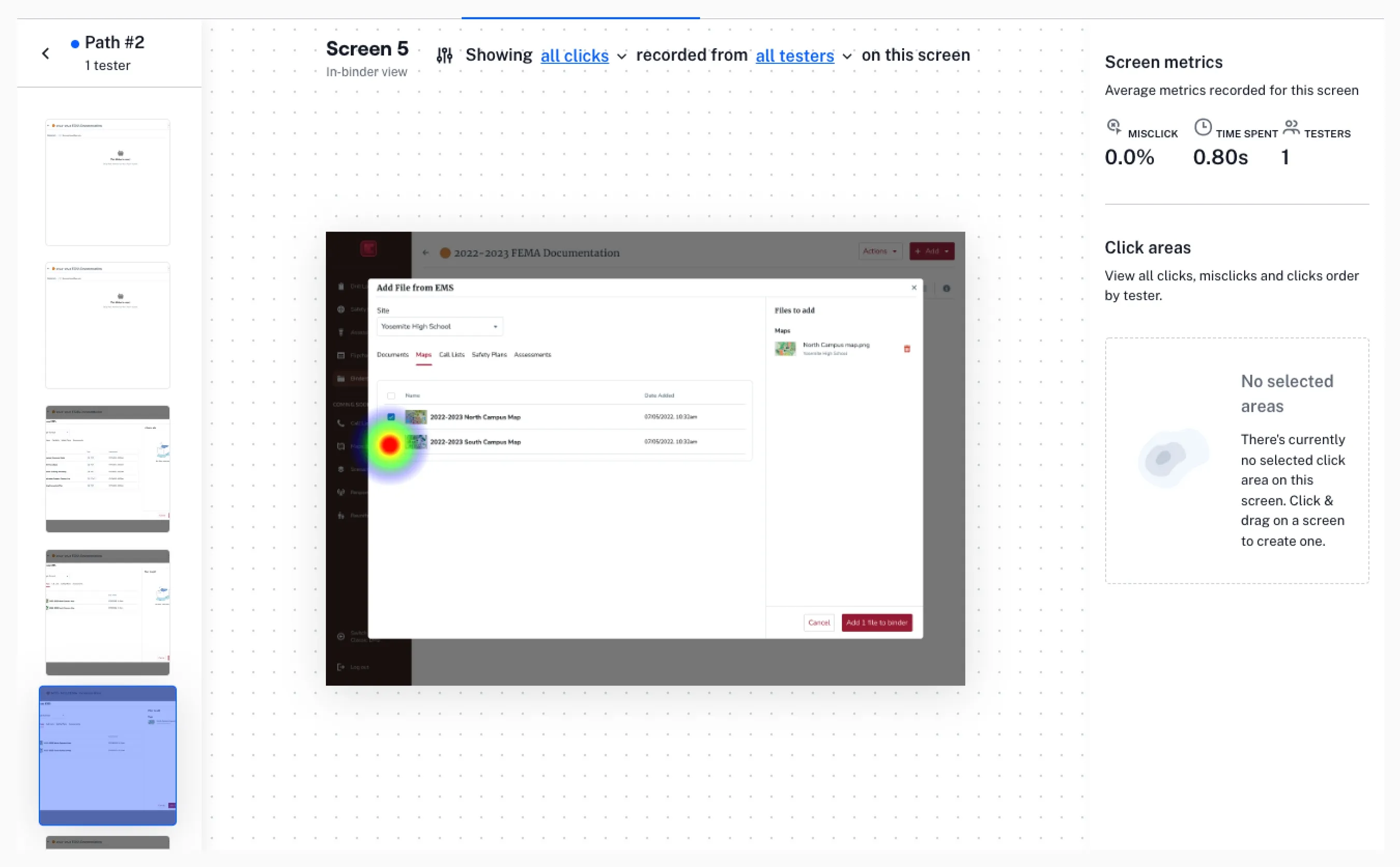Click the 0.80s time spent value

[1221, 157]
